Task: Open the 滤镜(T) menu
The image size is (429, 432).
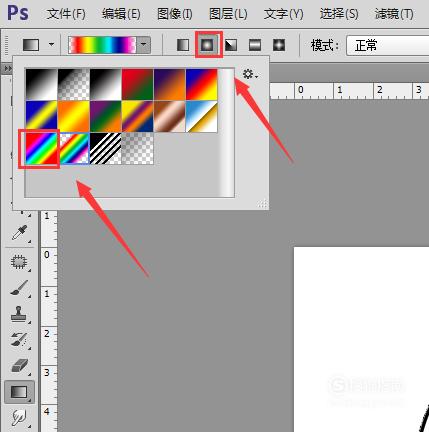Action: 394,14
